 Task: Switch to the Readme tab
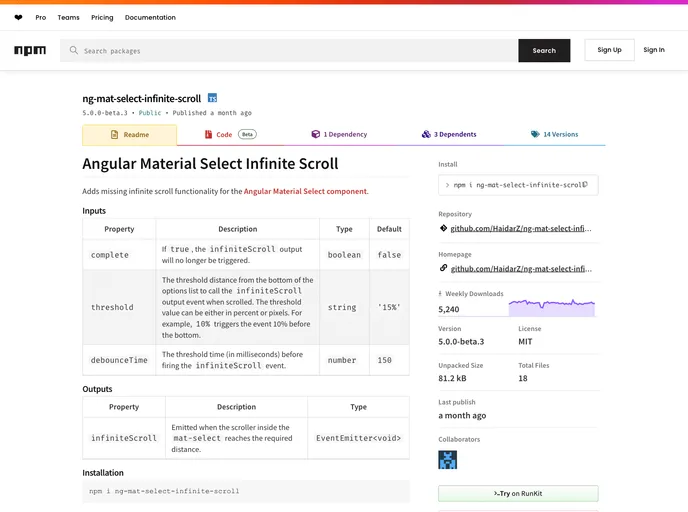click(129, 135)
